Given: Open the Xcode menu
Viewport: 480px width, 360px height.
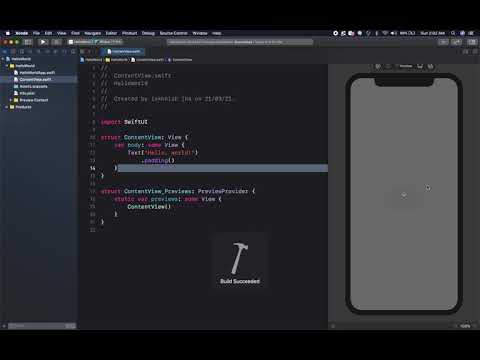Looking at the screenshot, I should coord(22,33).
